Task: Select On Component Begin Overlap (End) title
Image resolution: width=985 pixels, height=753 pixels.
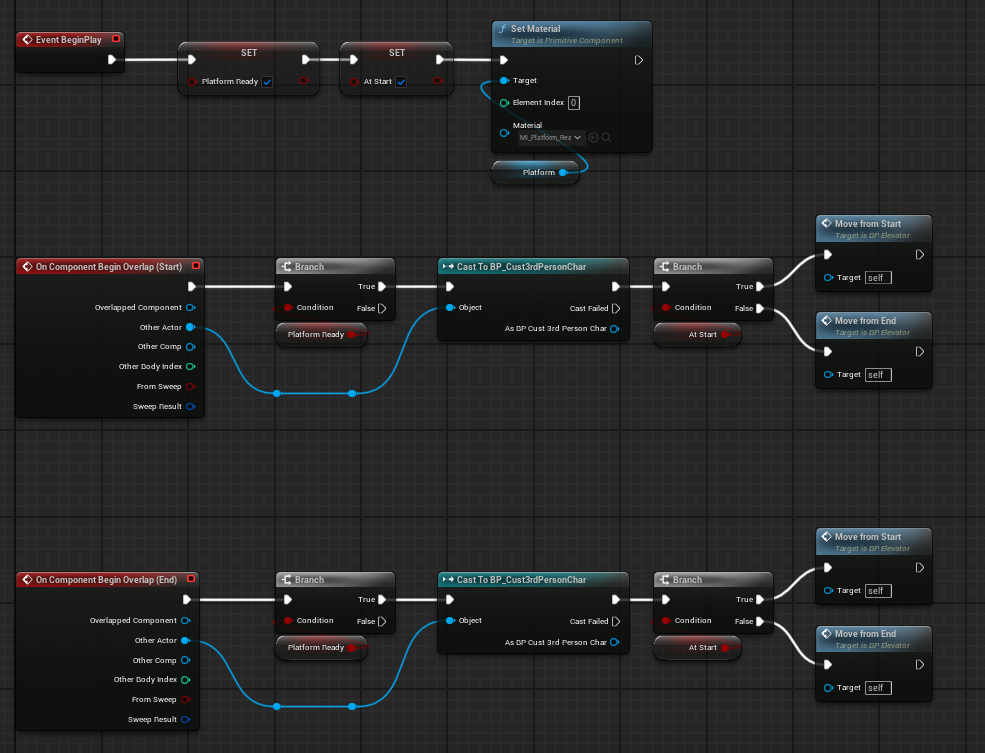Action: point(106,580)
